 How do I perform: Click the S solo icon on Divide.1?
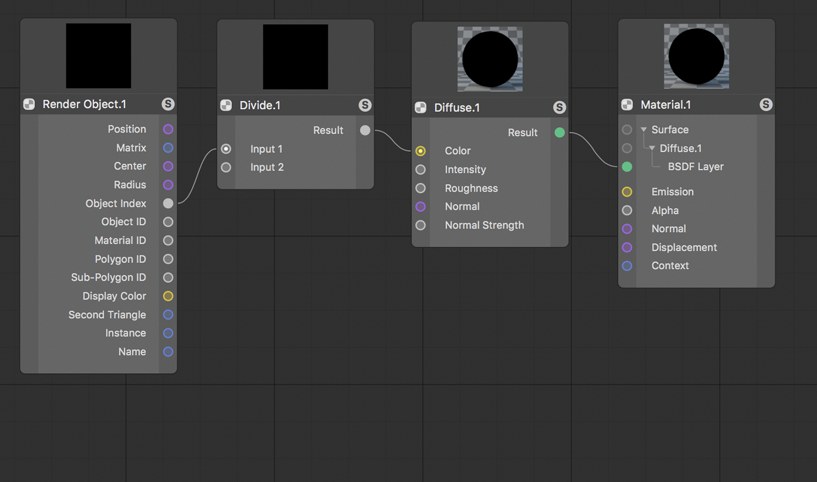(x=365, y=105)
